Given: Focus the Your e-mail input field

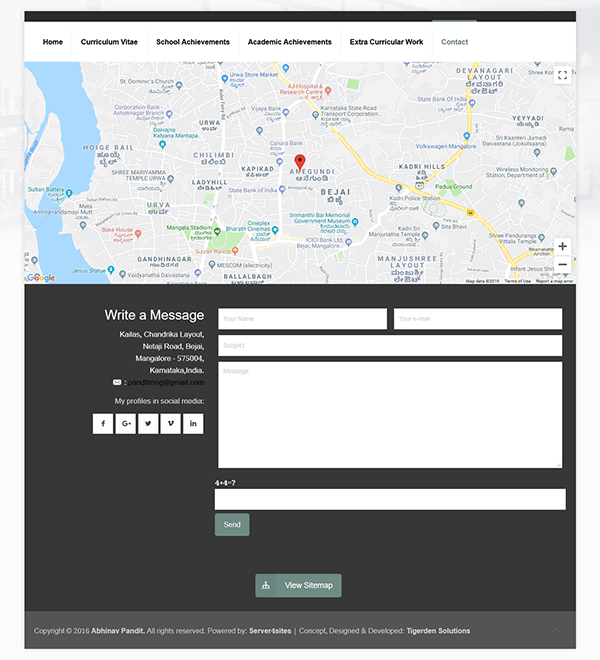Looking at the screenshot, I should click(x=478, y=319).
